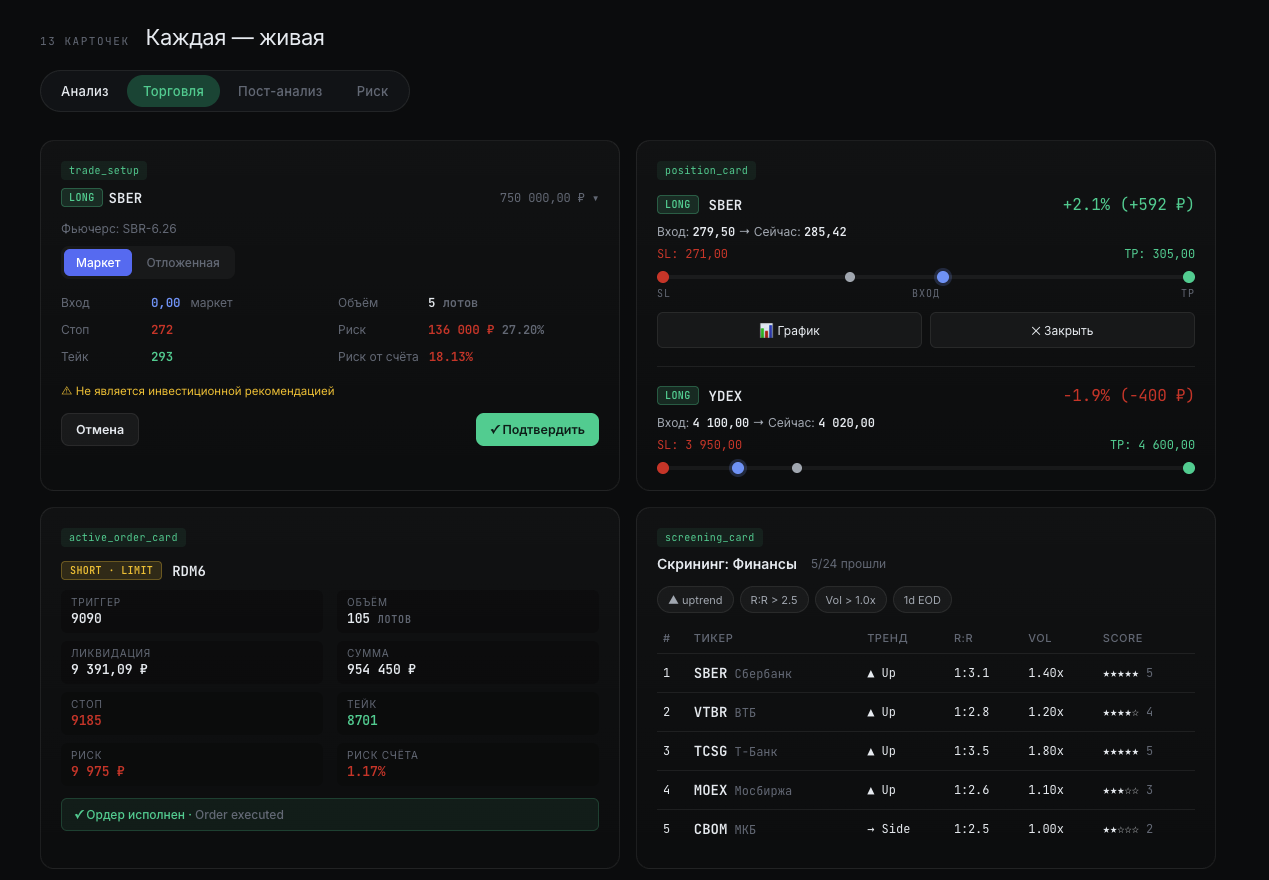This screenshot has height=880, width=1269.
Task: Select the Маркет order type
Action: pyautogui.click(x=98, y=263)
